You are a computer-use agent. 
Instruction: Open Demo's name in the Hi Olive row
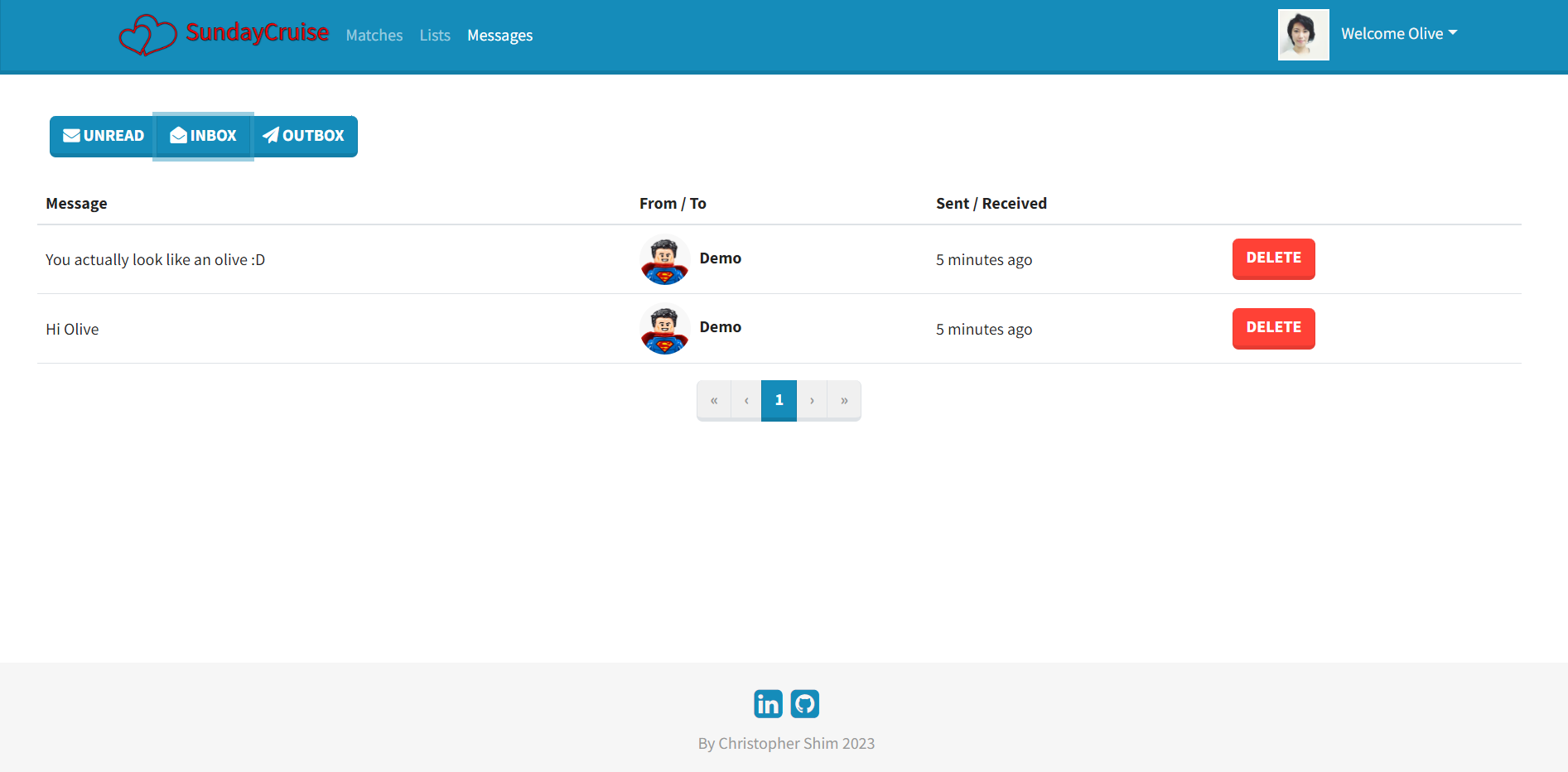[720, 327]
